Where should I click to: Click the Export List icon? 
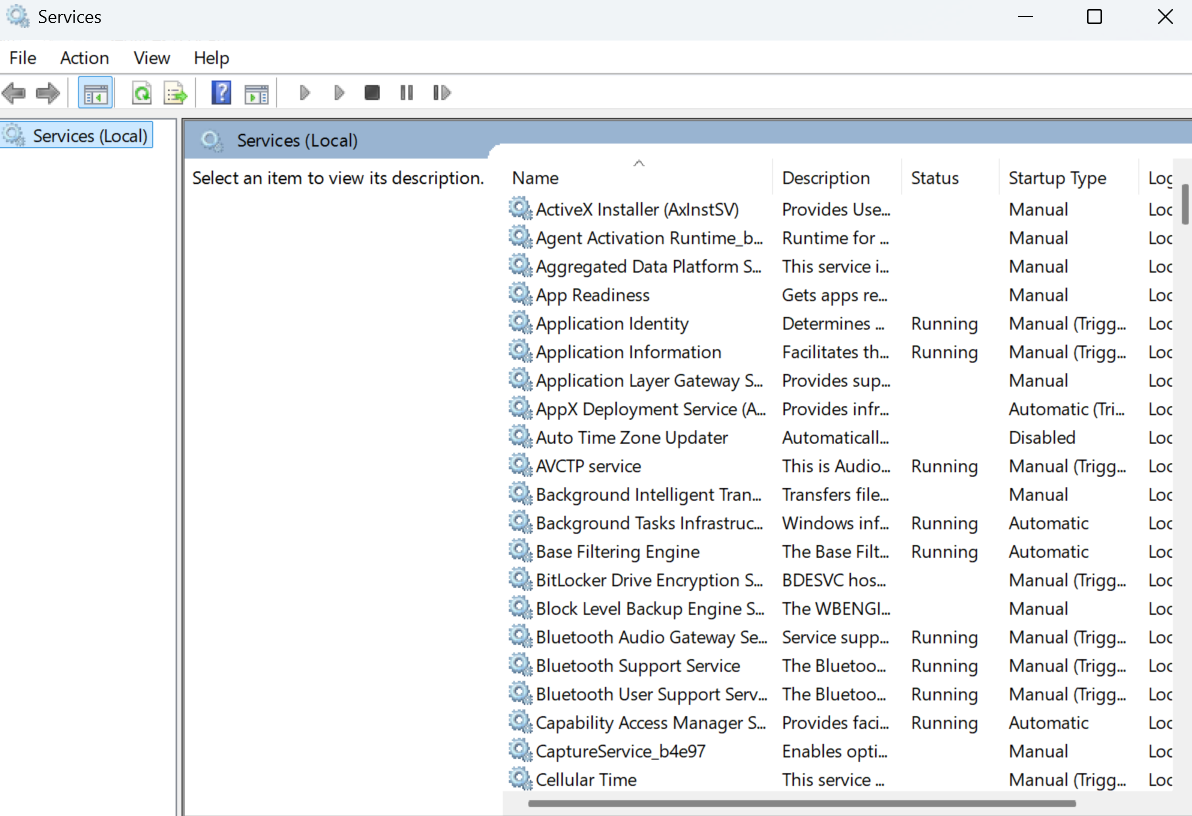click(176, 93)
